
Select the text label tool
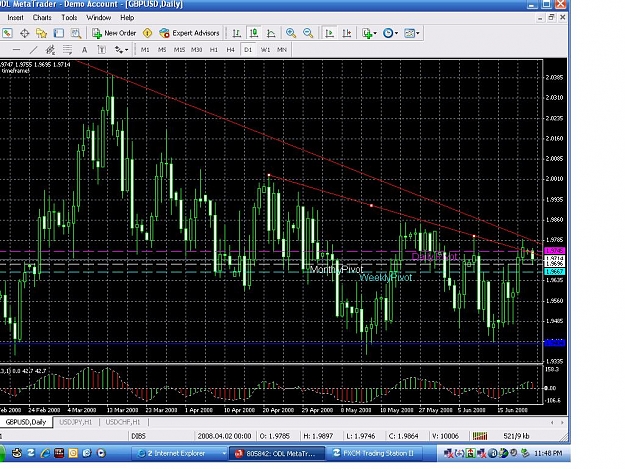point(102,50)
